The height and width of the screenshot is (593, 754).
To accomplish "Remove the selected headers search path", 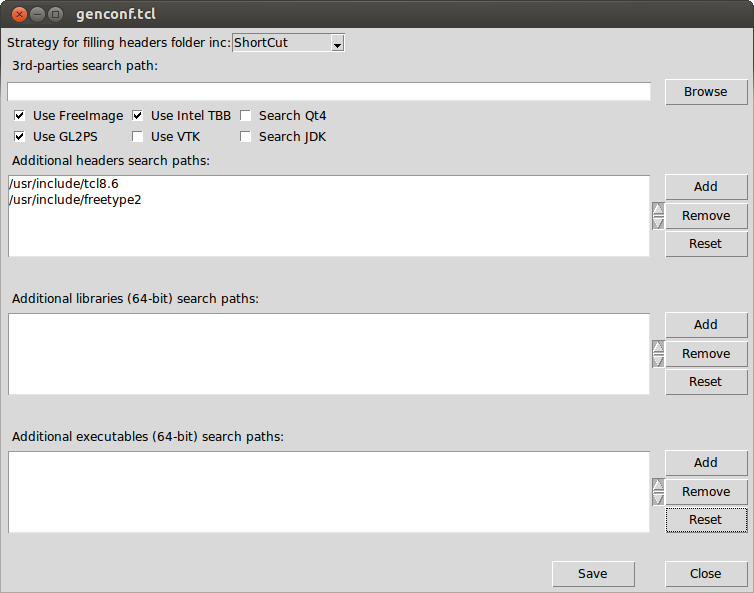I will coord(705,215).
